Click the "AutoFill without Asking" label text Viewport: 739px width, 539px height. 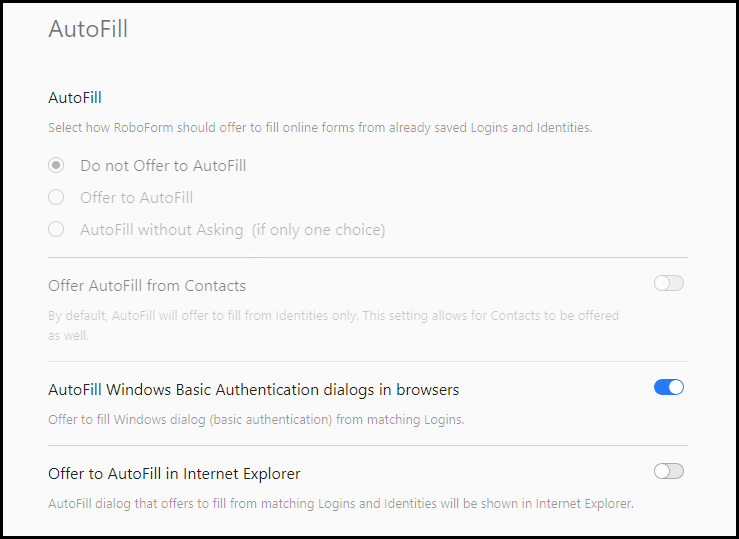(162, 229)
